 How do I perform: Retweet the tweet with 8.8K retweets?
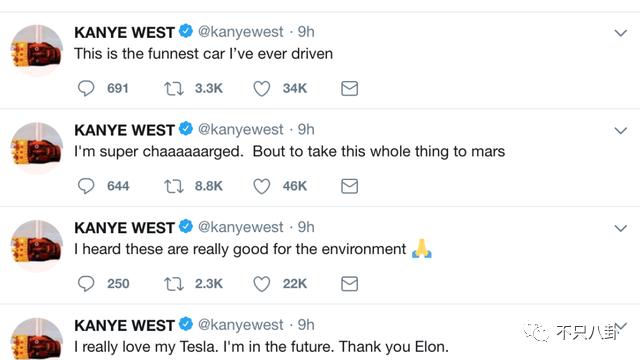click(174, 186)
